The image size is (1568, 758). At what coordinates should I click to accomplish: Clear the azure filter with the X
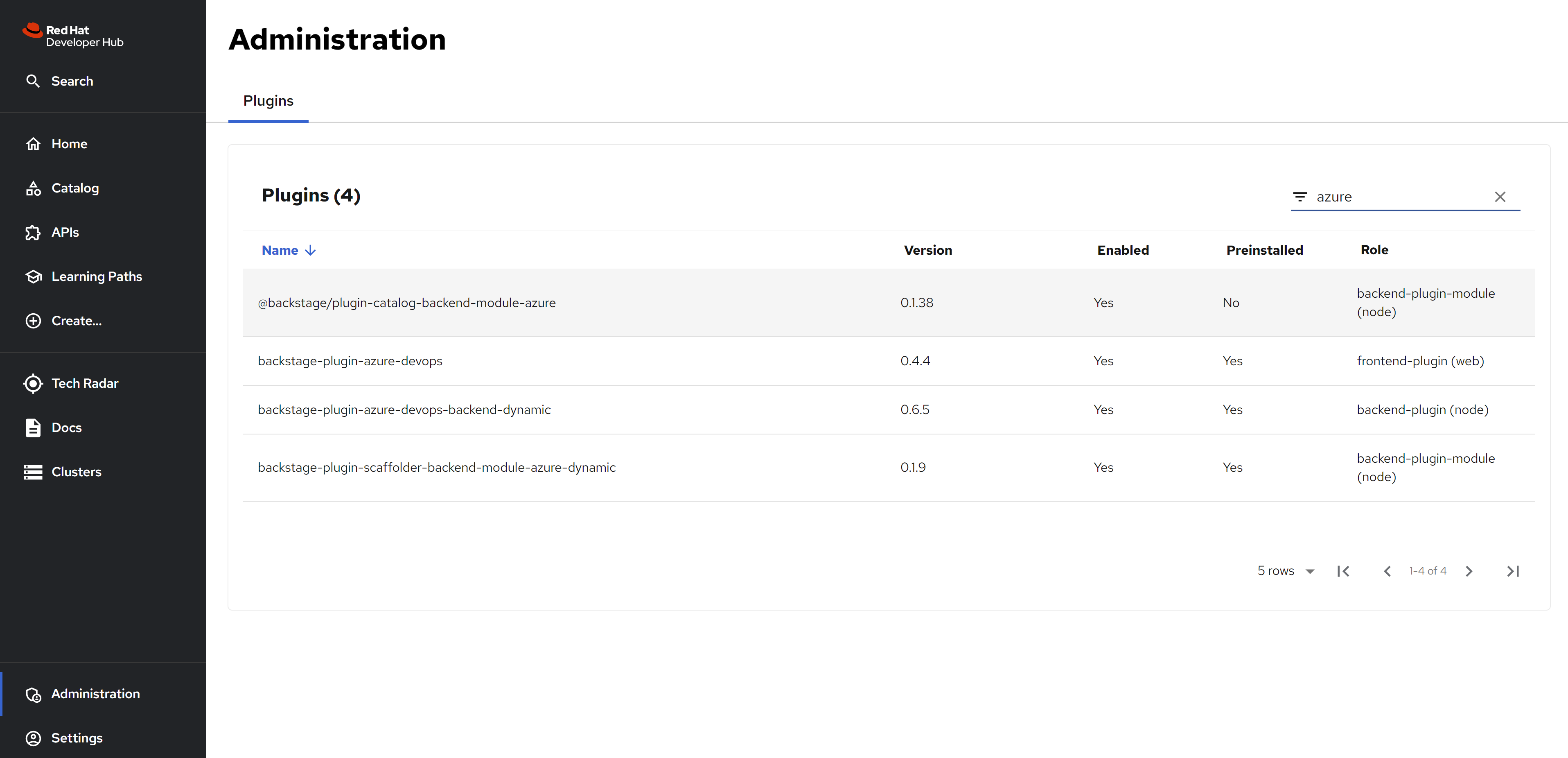1500,197
